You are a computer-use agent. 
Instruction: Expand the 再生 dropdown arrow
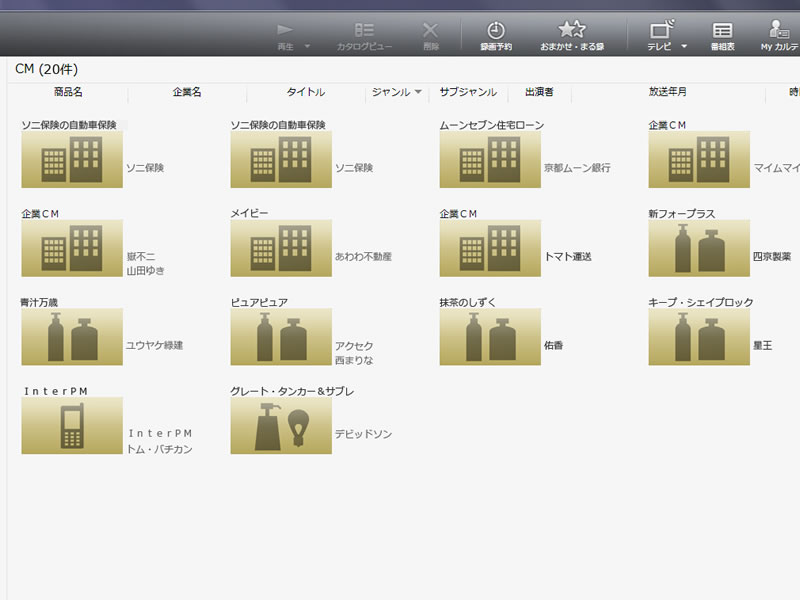[307, 46]
